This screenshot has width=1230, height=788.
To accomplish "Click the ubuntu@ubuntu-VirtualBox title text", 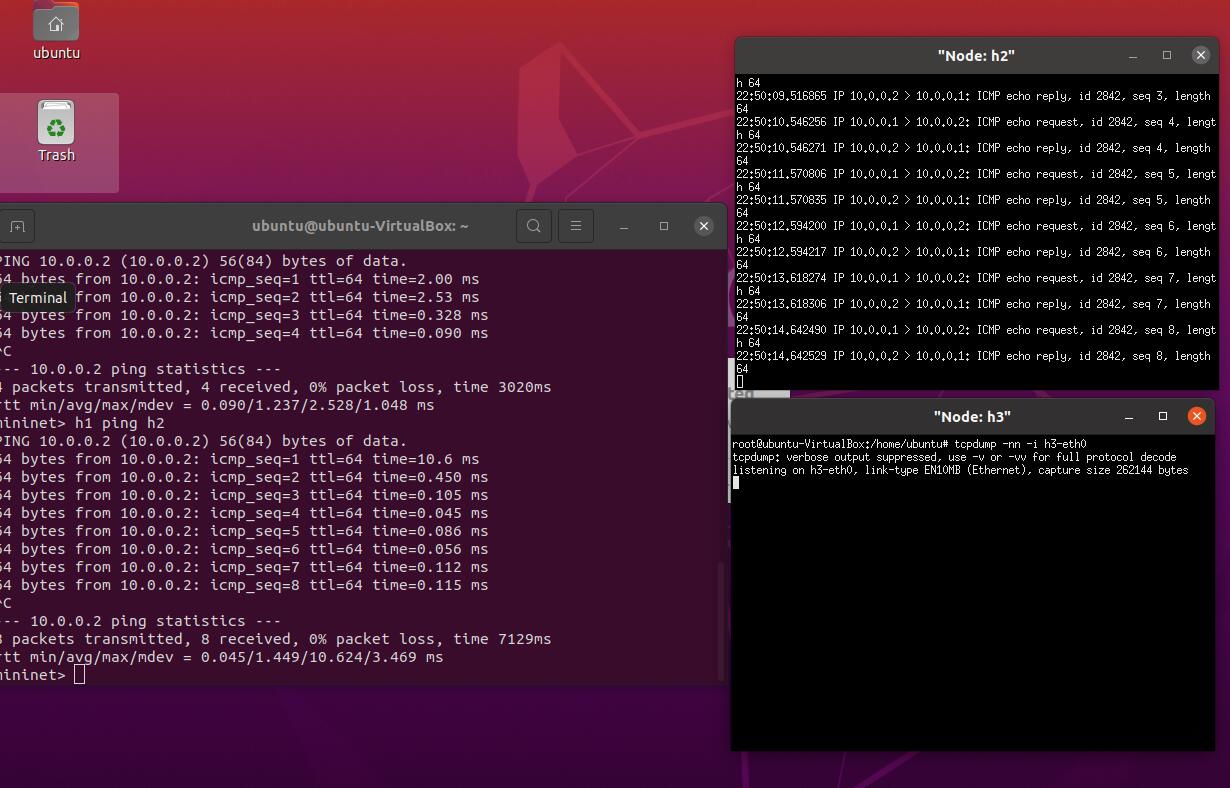I will click(360, 226).
